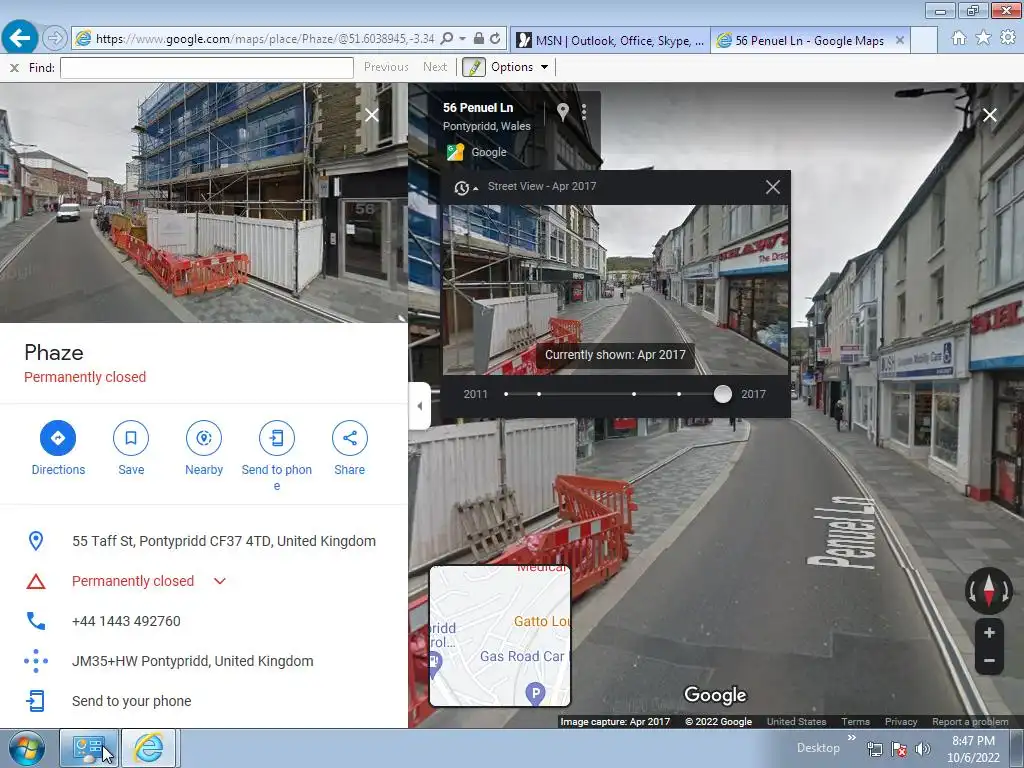Click the 2017 timeline slider handle
Image resolution: width=1024 pixels, height=768 pixels.
[x=722, y=394]
